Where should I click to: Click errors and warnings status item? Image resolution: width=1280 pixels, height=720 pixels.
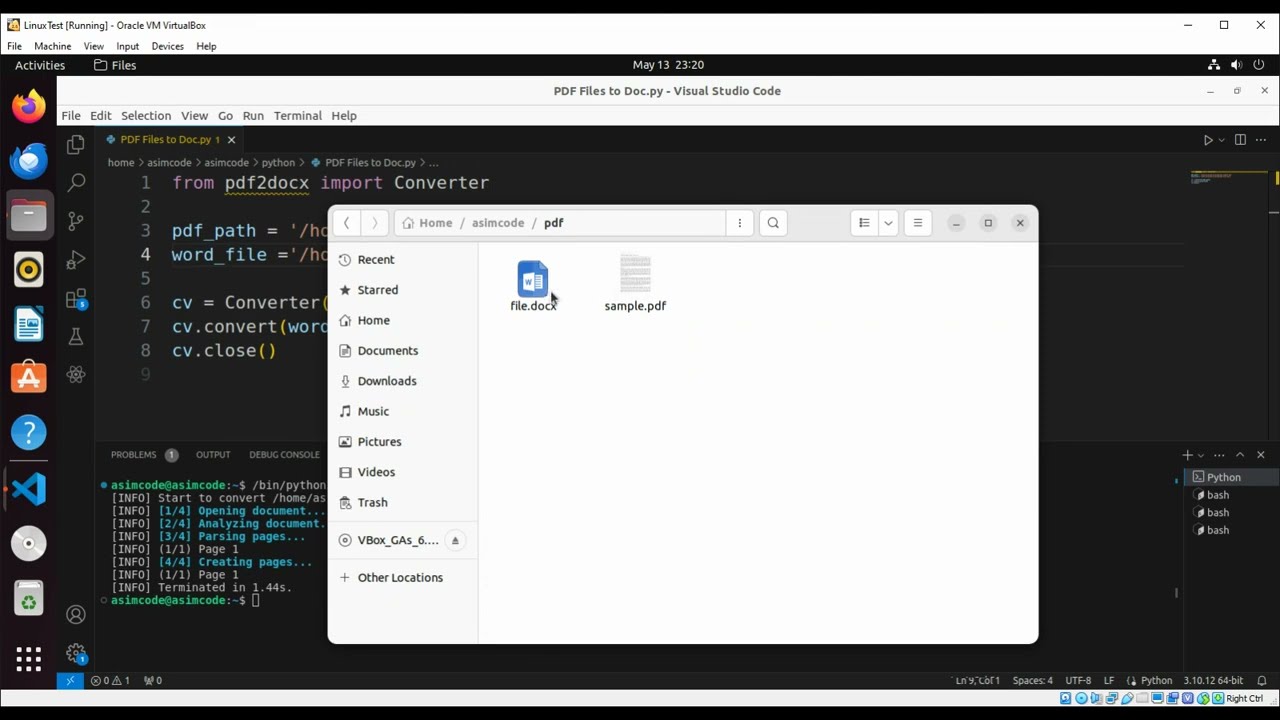pyautogui.click(x=110, y=681)
